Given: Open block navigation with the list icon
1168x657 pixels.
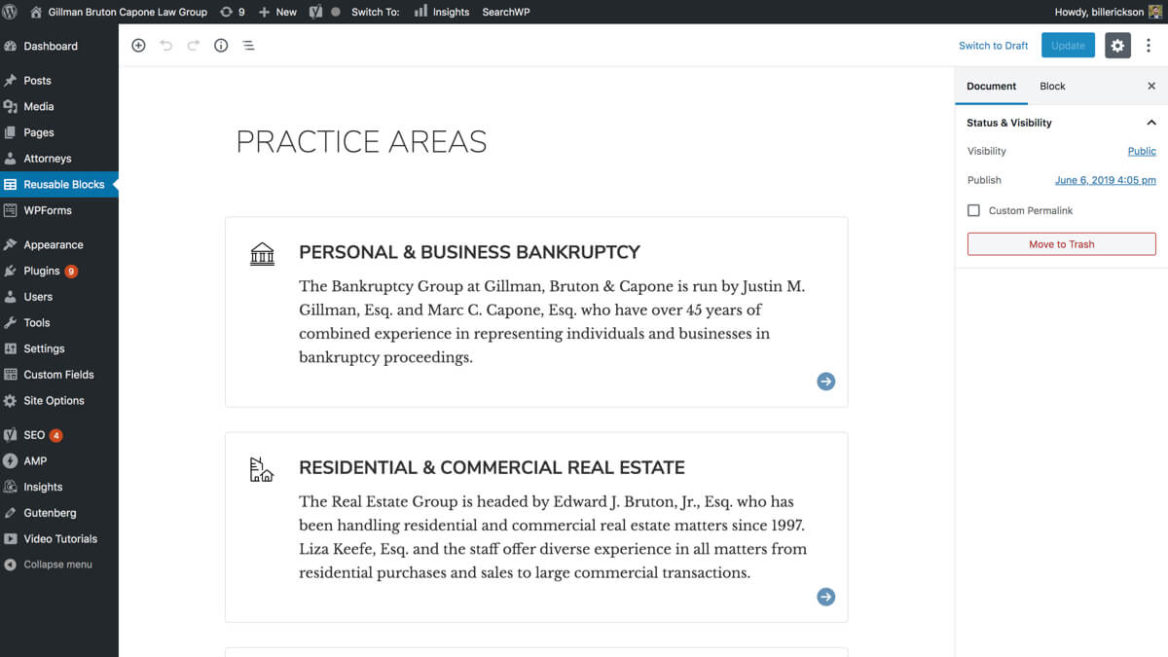Looking at the screenshot, I should 247,45.
